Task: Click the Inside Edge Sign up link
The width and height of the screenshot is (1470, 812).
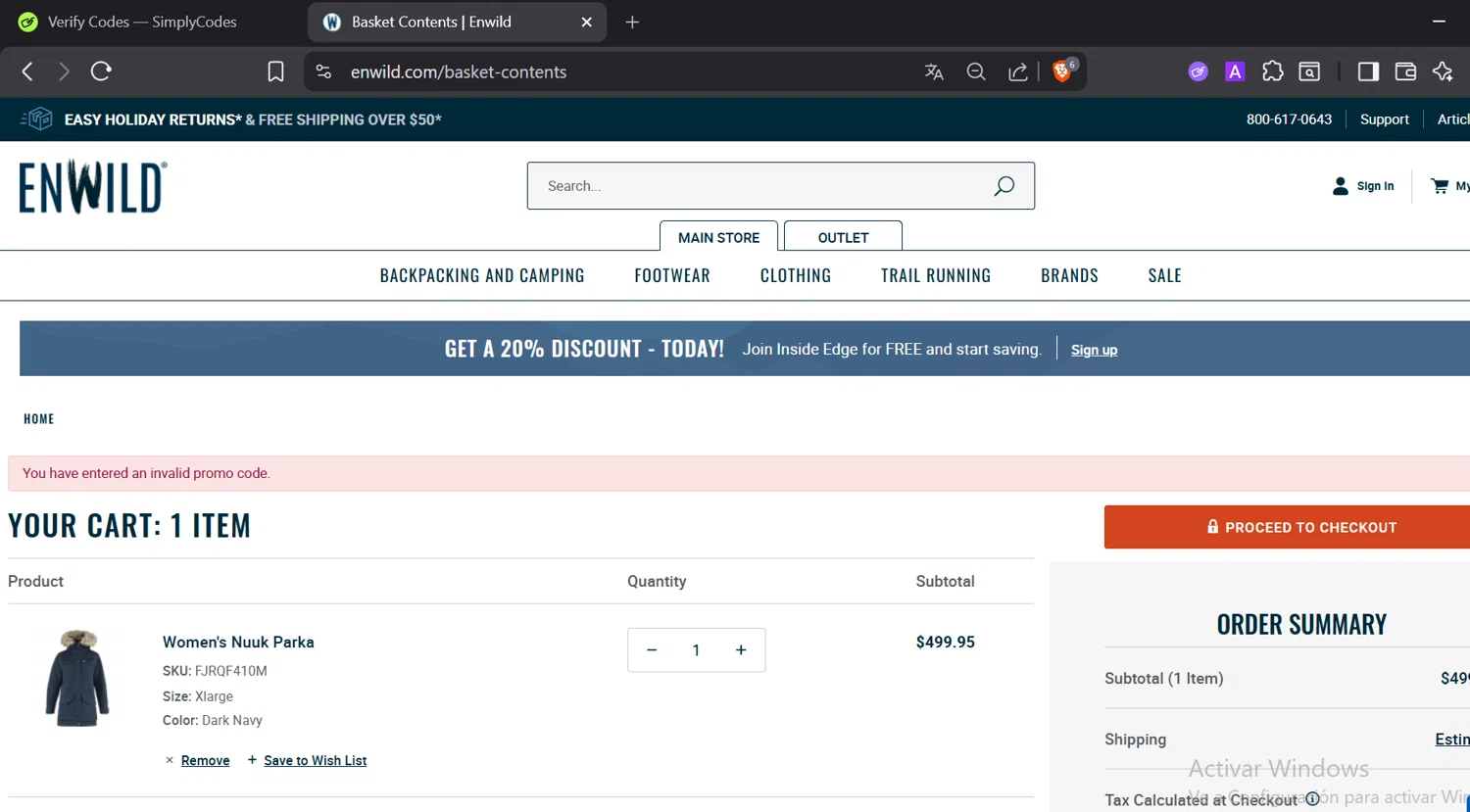Action: pos(1094,350)
